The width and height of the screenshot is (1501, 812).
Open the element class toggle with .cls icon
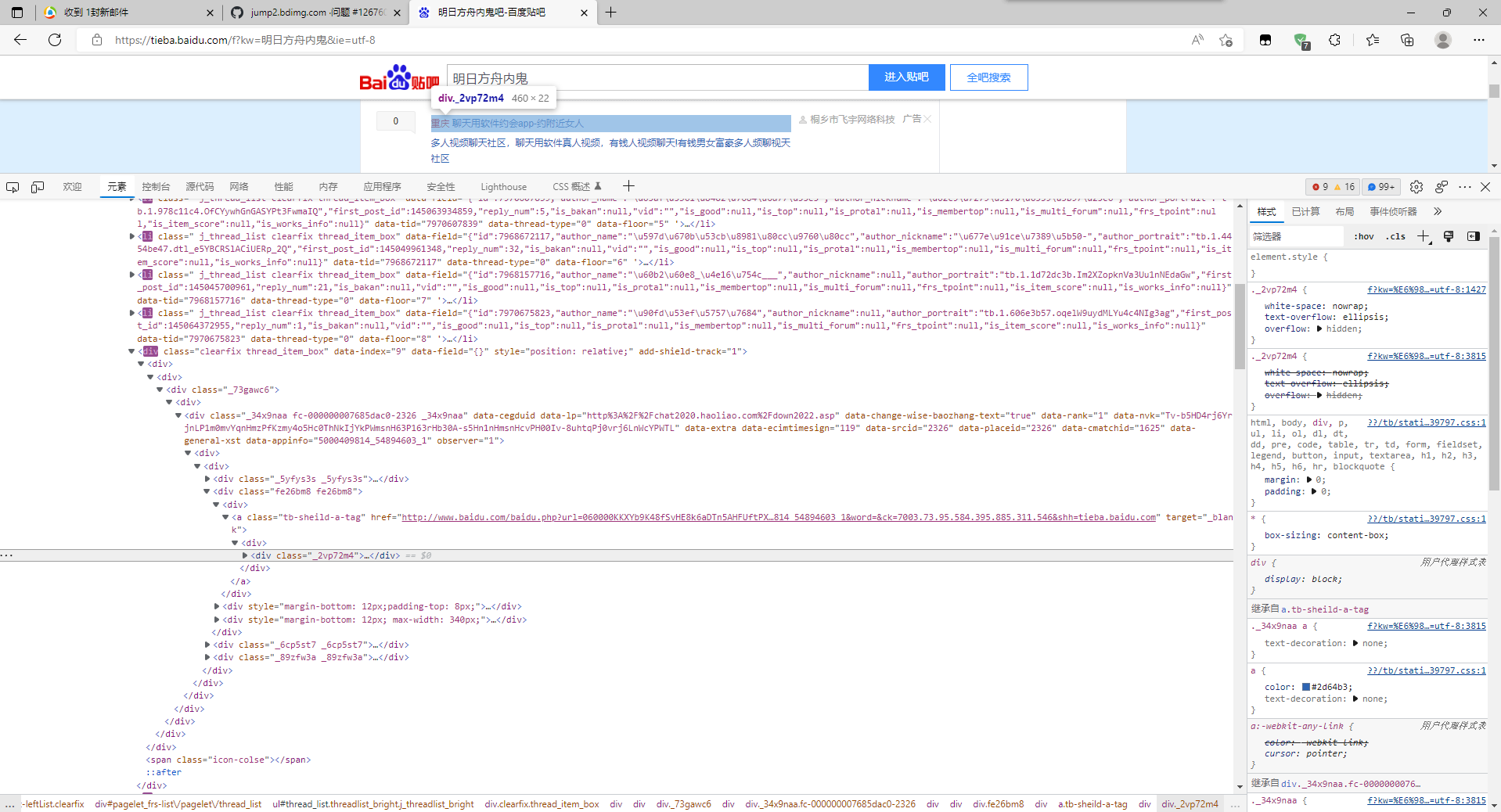tap(1396, 236)
